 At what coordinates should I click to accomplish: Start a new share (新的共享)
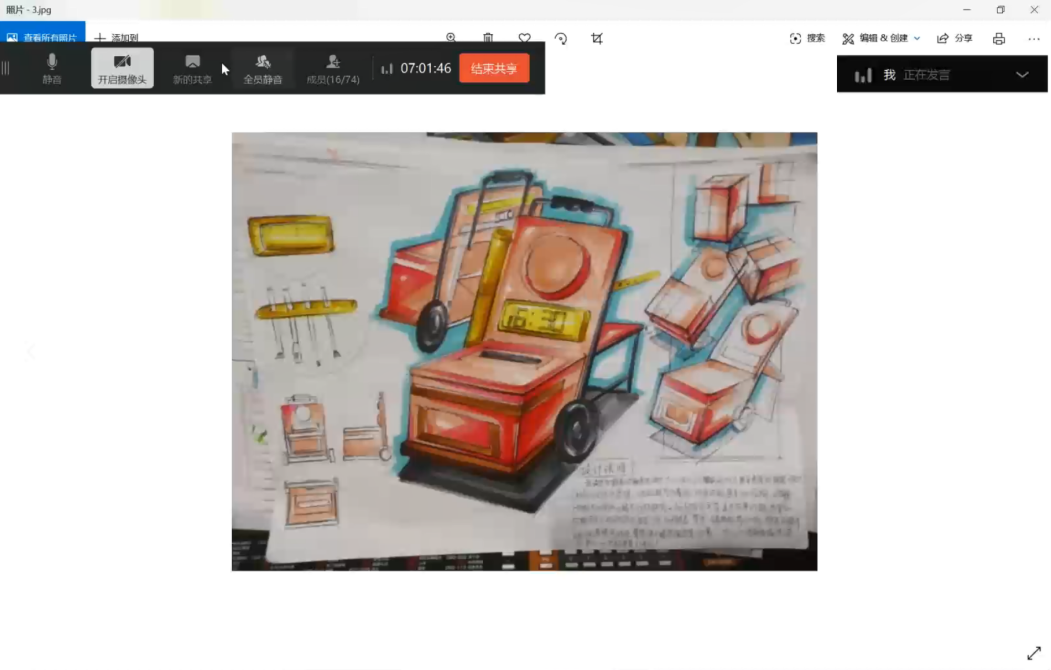pos(192,68)
